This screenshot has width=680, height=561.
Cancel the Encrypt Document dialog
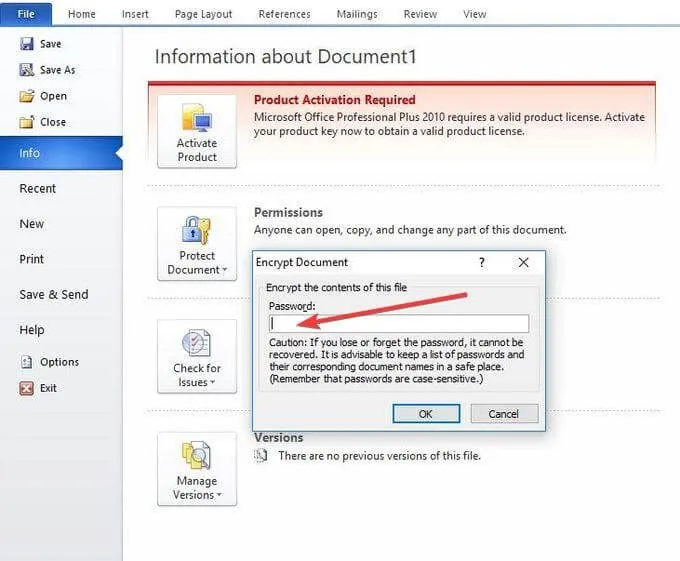(x=503, y=413)
